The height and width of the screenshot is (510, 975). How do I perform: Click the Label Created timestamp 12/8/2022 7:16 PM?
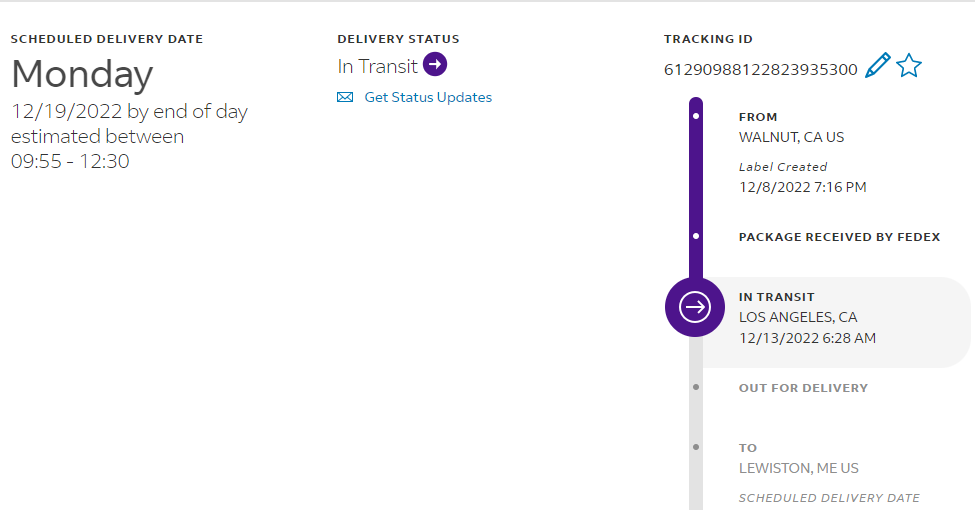click(802, 187)
